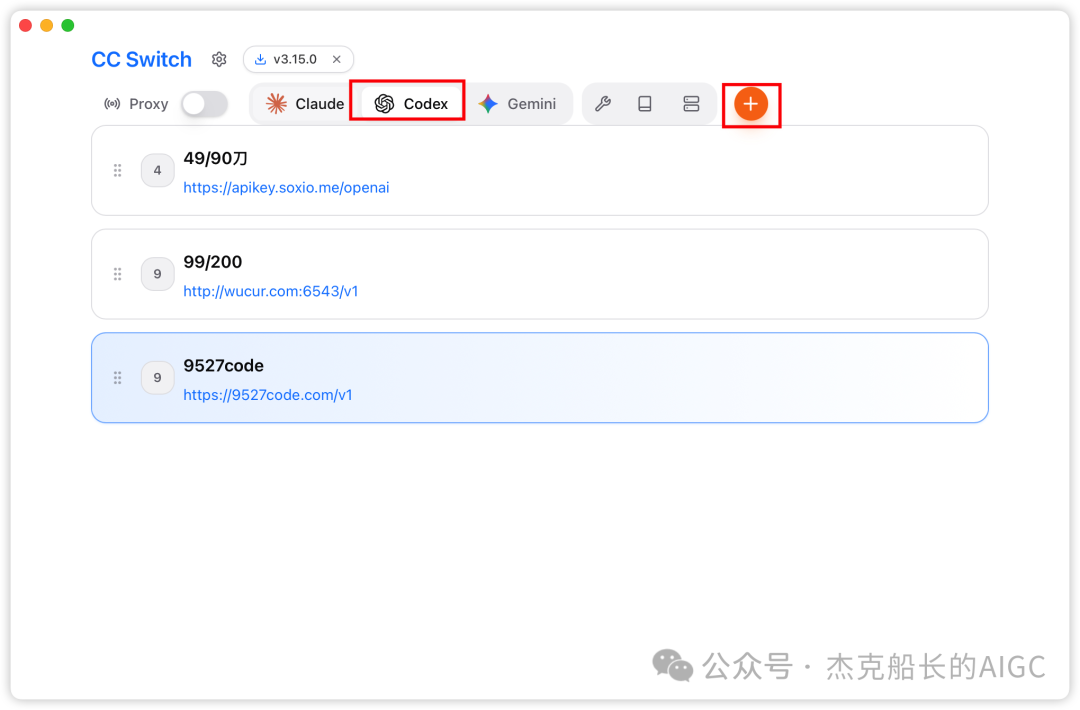Grab the drag handle of 49/90刀
This screenshot has height=710, width=1080.
[118, 170]
